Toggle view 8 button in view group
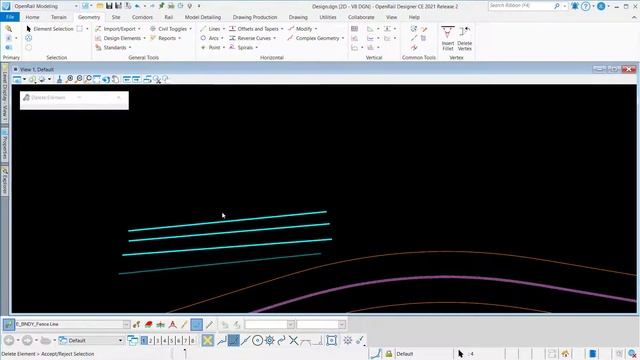 pyautogui.click(x=192, y=340)
